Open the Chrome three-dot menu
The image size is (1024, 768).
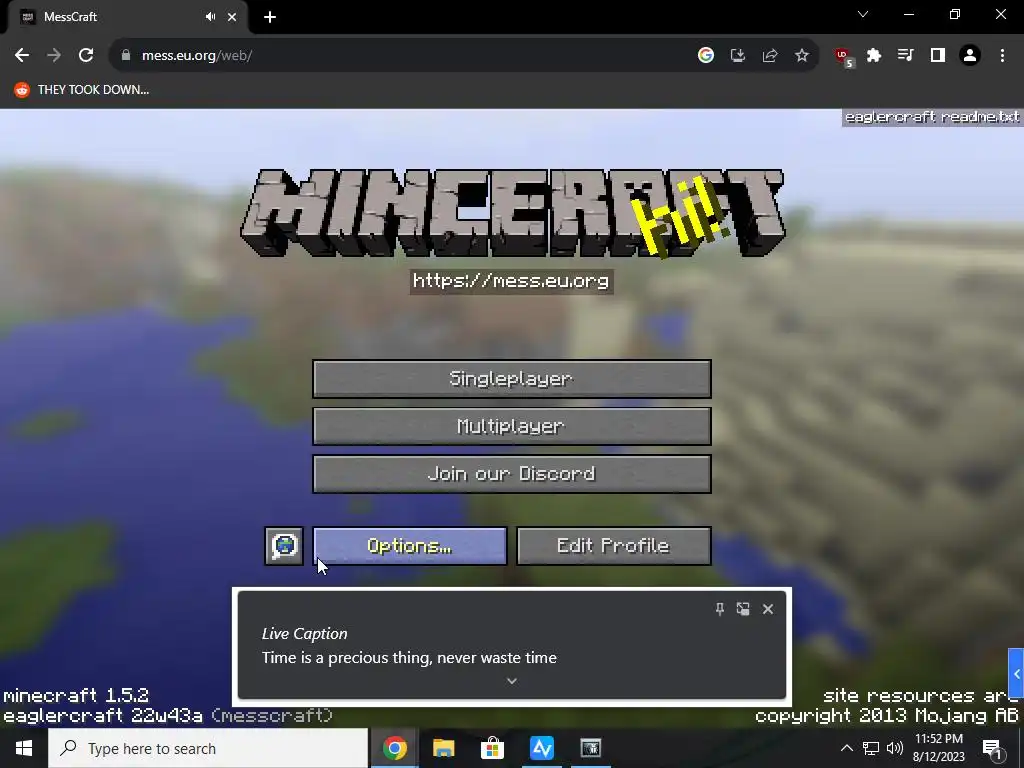pos(1002,56)
